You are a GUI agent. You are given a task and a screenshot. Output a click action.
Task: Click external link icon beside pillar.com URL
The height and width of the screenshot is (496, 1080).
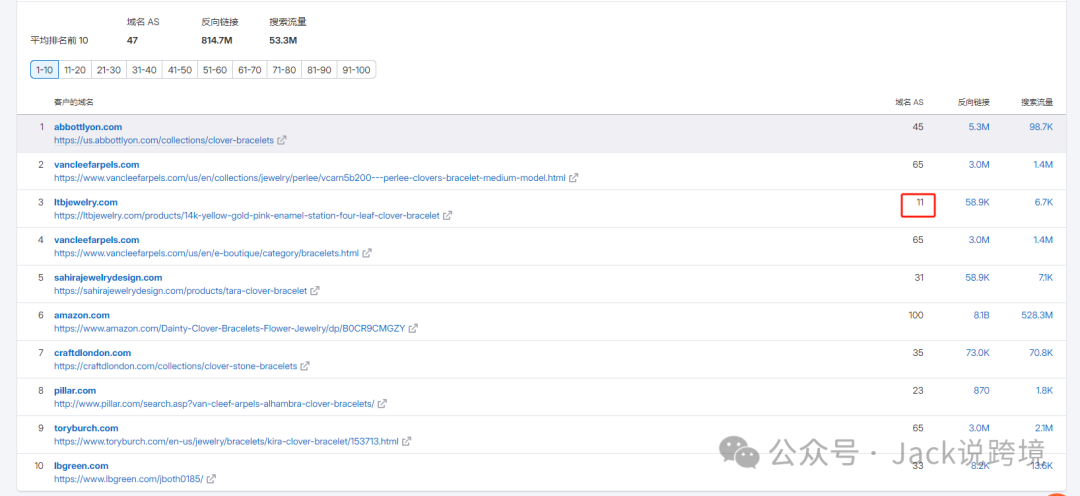tap(382, 404)
